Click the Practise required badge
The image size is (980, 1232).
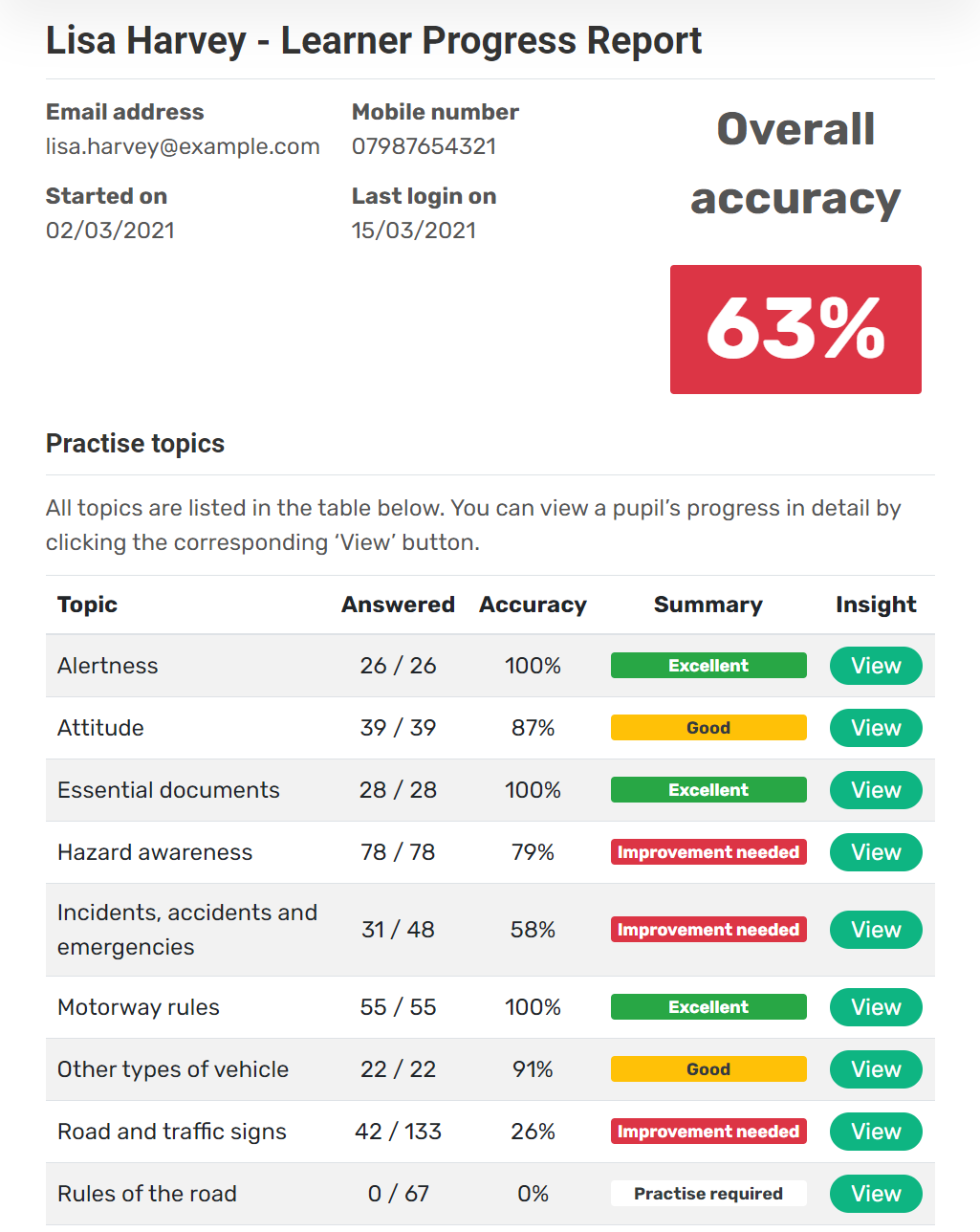[x=708, y=1194]
